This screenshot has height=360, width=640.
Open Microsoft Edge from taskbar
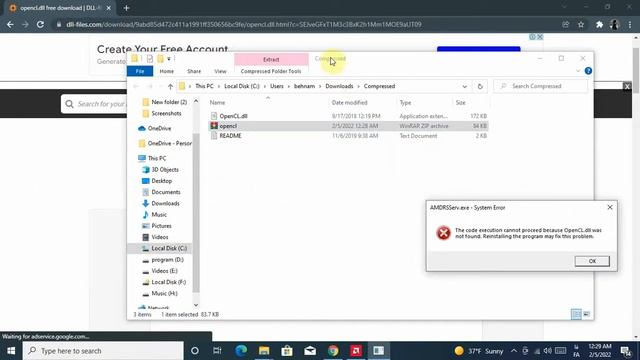click(x=241, y=351)
